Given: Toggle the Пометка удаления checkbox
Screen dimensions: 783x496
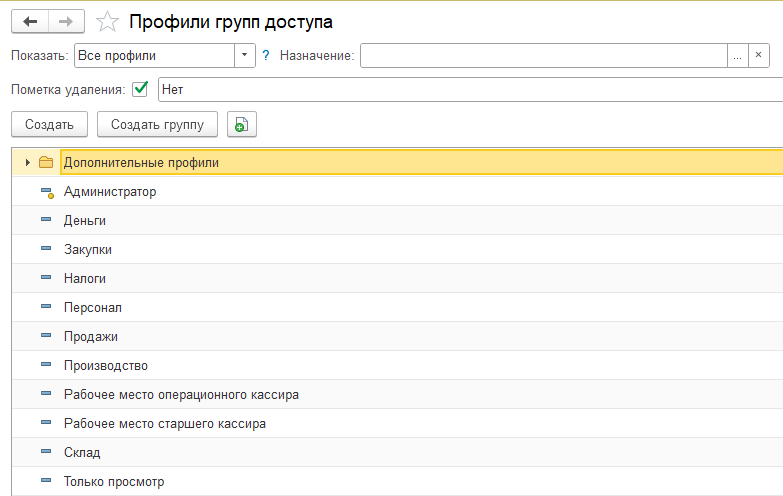Looking at the screenshot, I should point(140,89).
